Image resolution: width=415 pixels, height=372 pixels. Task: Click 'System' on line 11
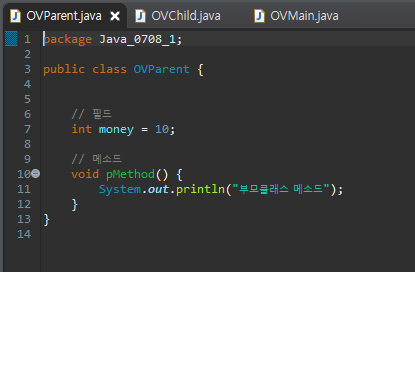120,189
